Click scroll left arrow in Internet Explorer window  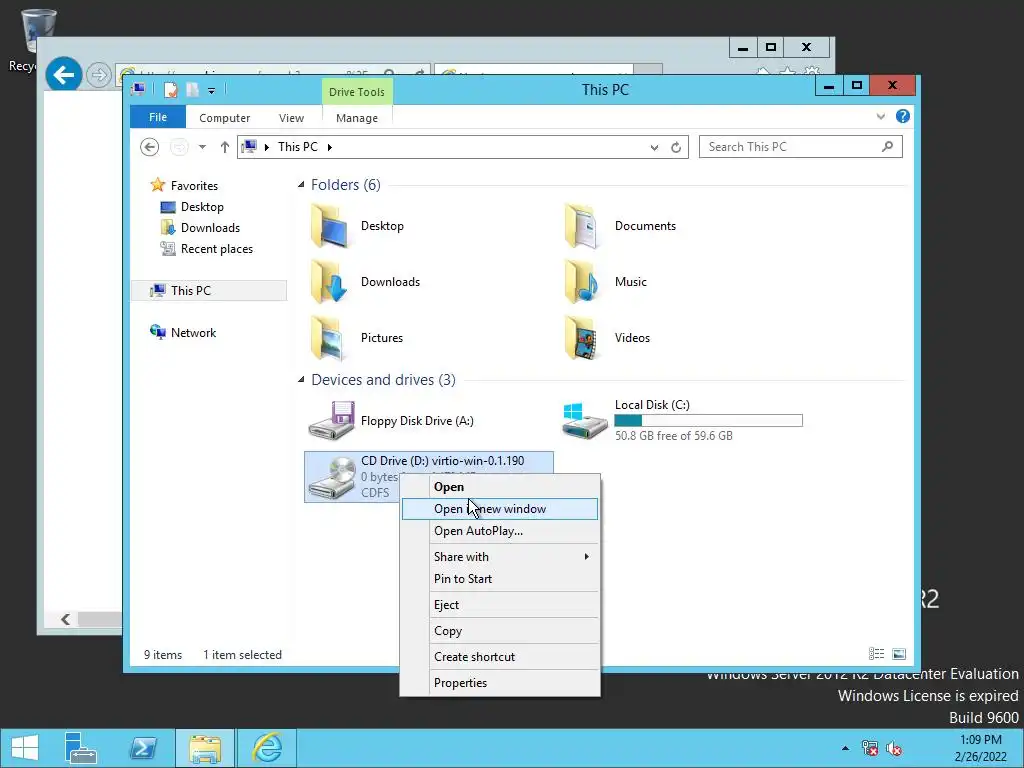point(65,619)
